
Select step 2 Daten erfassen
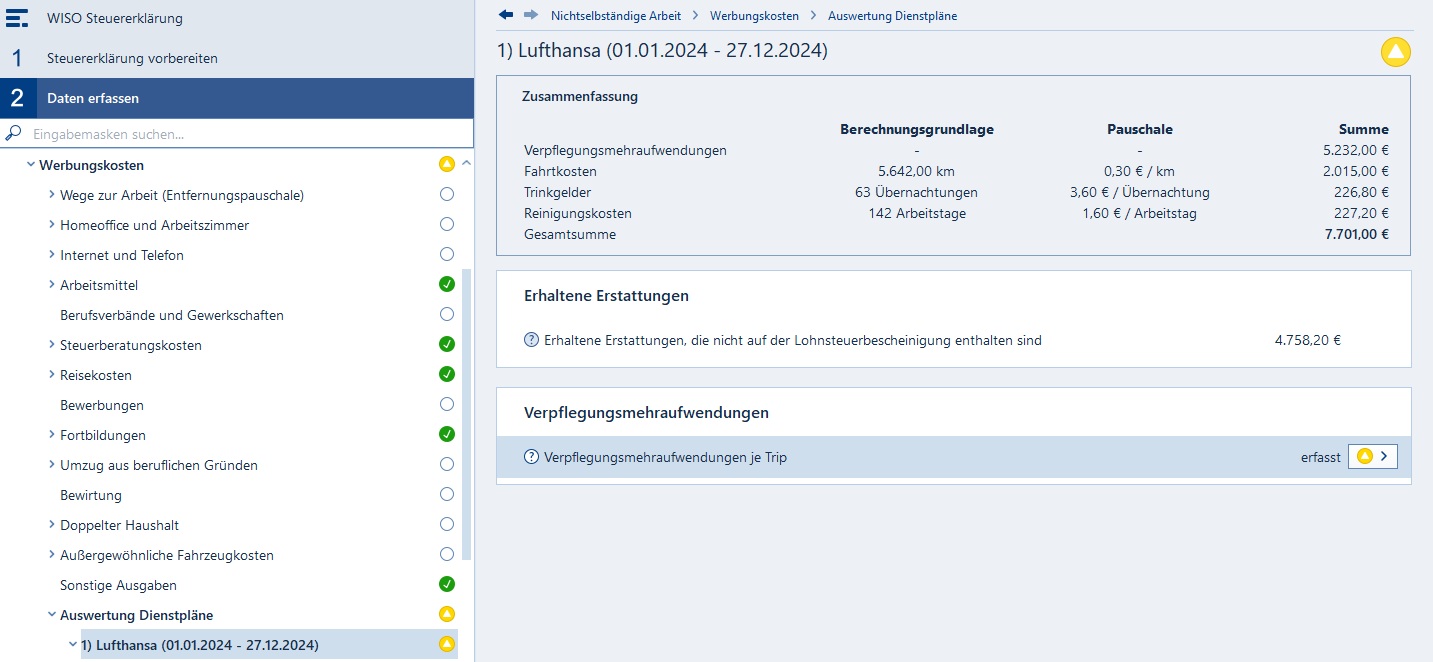point(236,98)
